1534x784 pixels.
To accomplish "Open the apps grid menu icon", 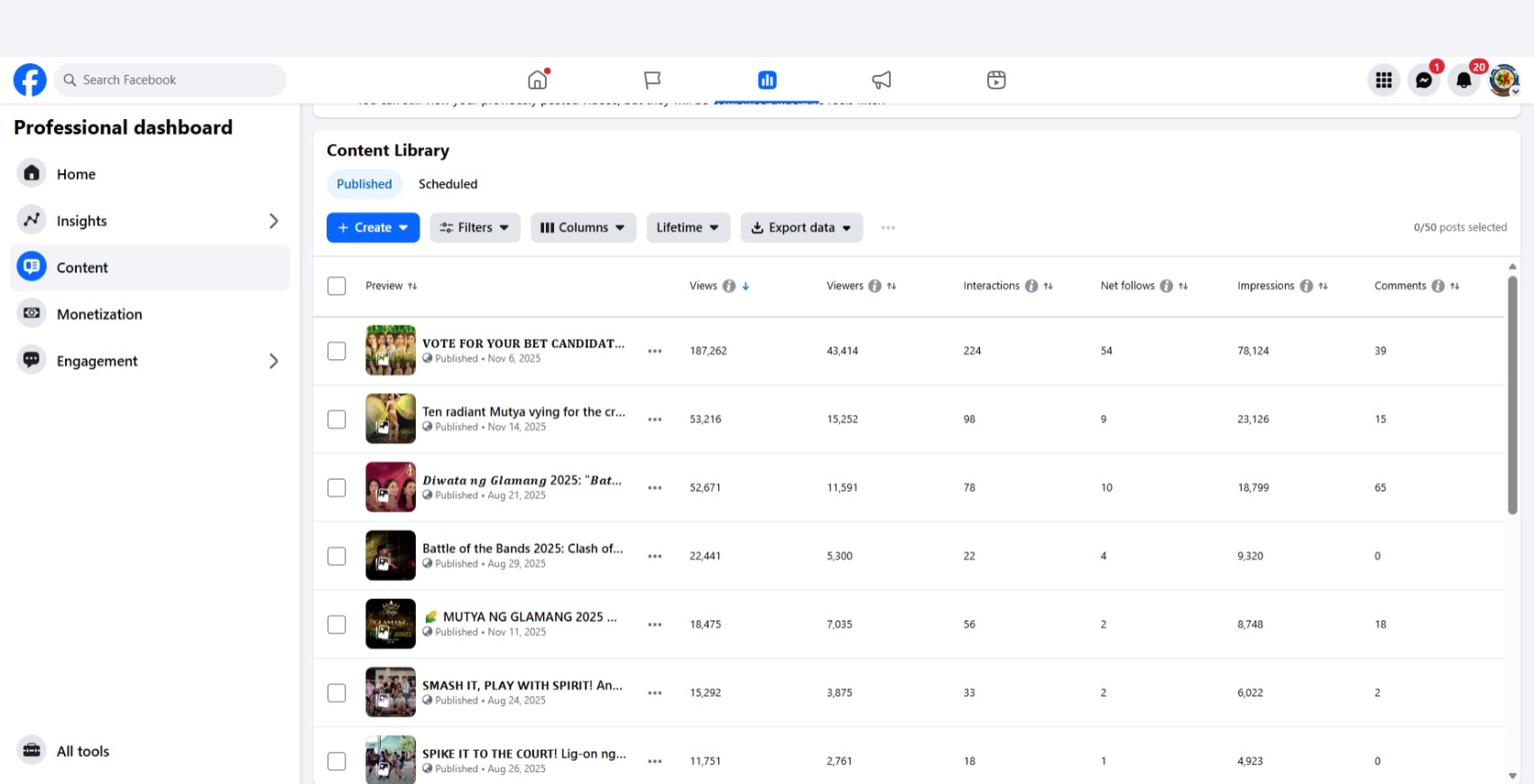I will click(1383, 80).
